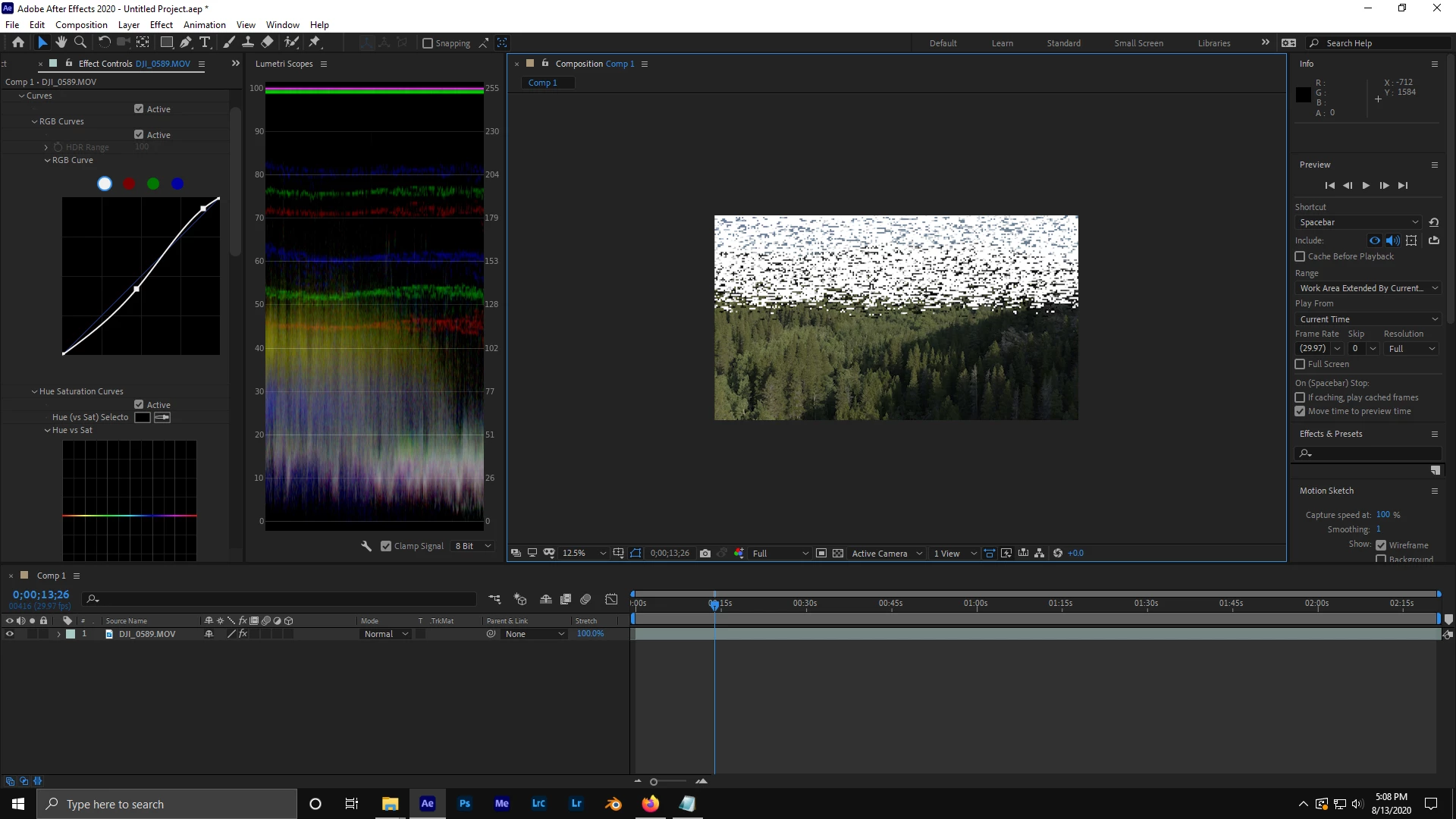Collapse the Hue Saturation Curves section

34,391
